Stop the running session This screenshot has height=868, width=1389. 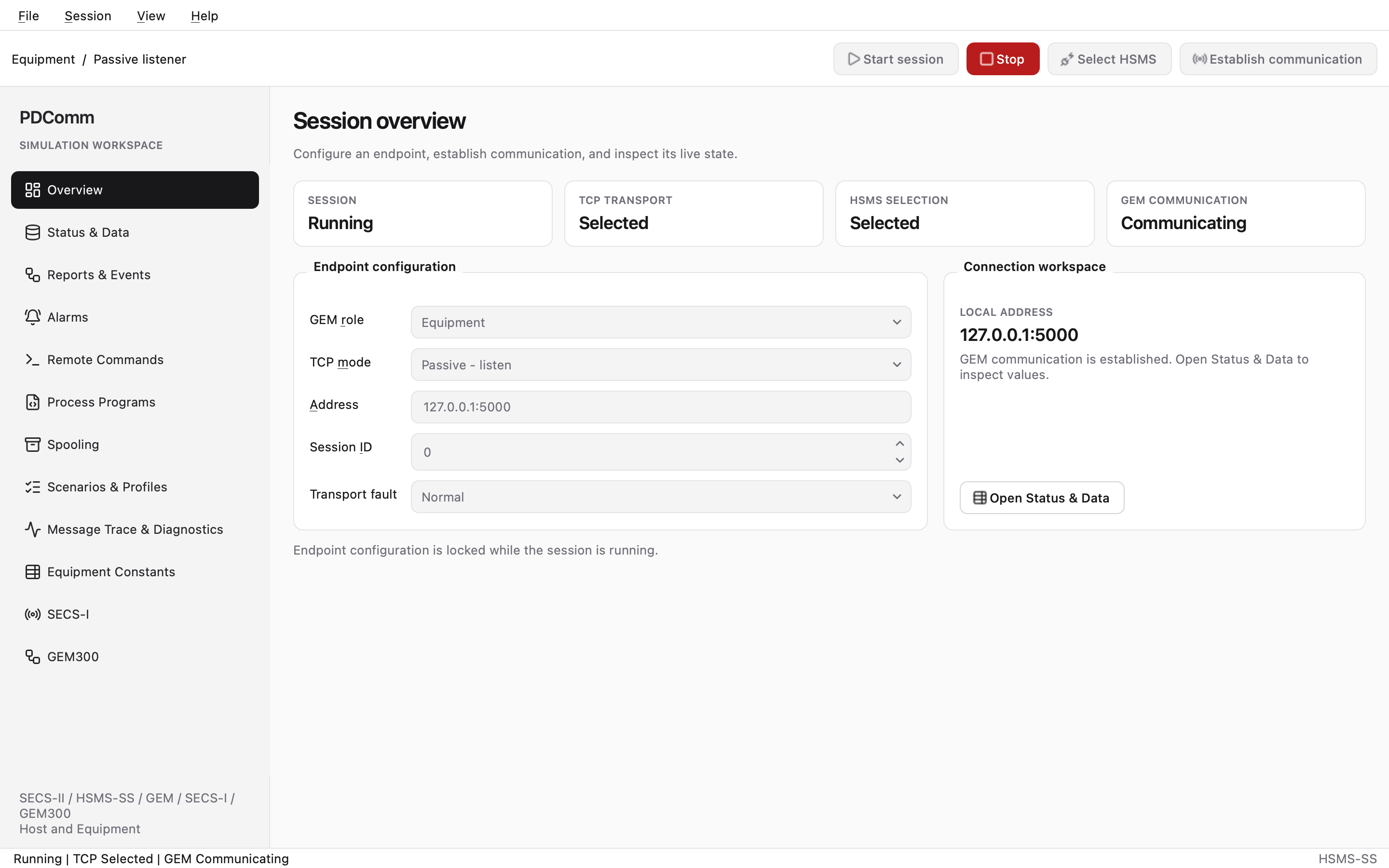pyautogui.click(x=1002, y=58)
